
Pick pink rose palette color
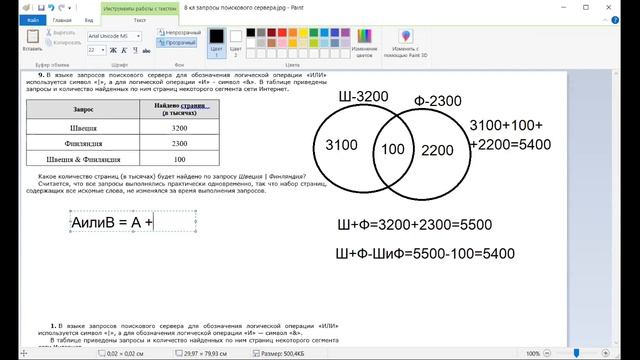(x=282, y=43)
